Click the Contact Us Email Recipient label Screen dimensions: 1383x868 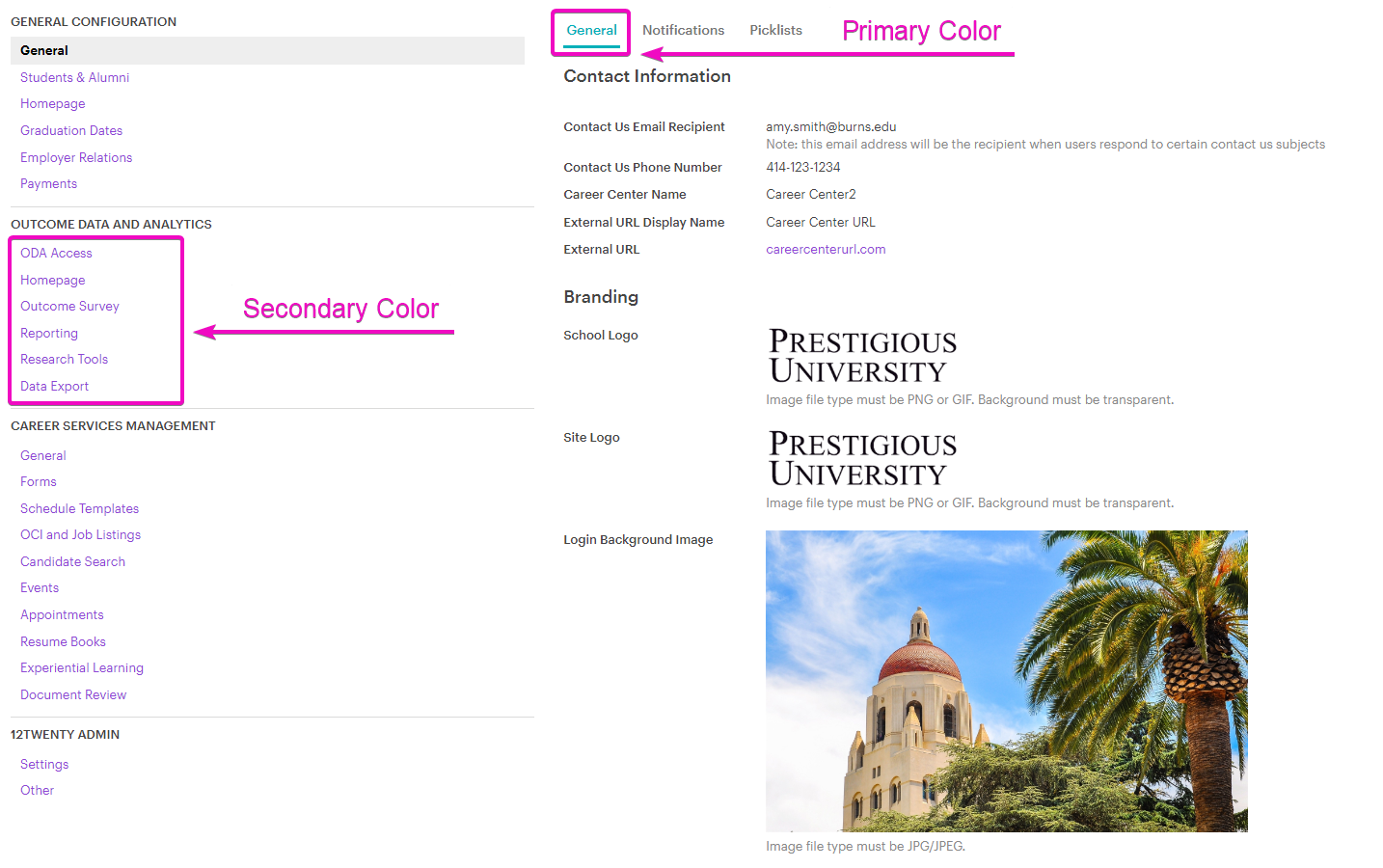(643, 126)
